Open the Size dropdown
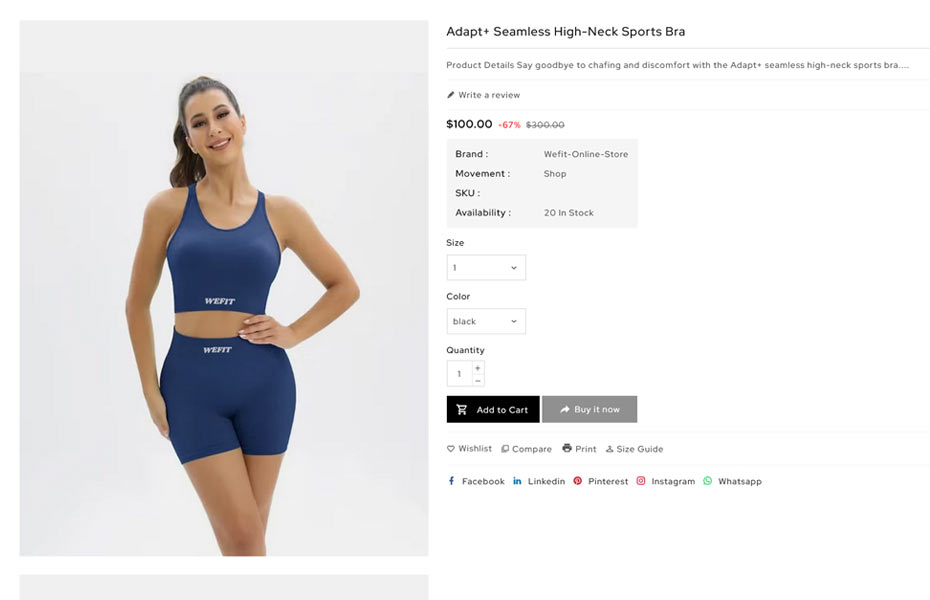Screen dimensions: 930x600 (x=486, y=267)
